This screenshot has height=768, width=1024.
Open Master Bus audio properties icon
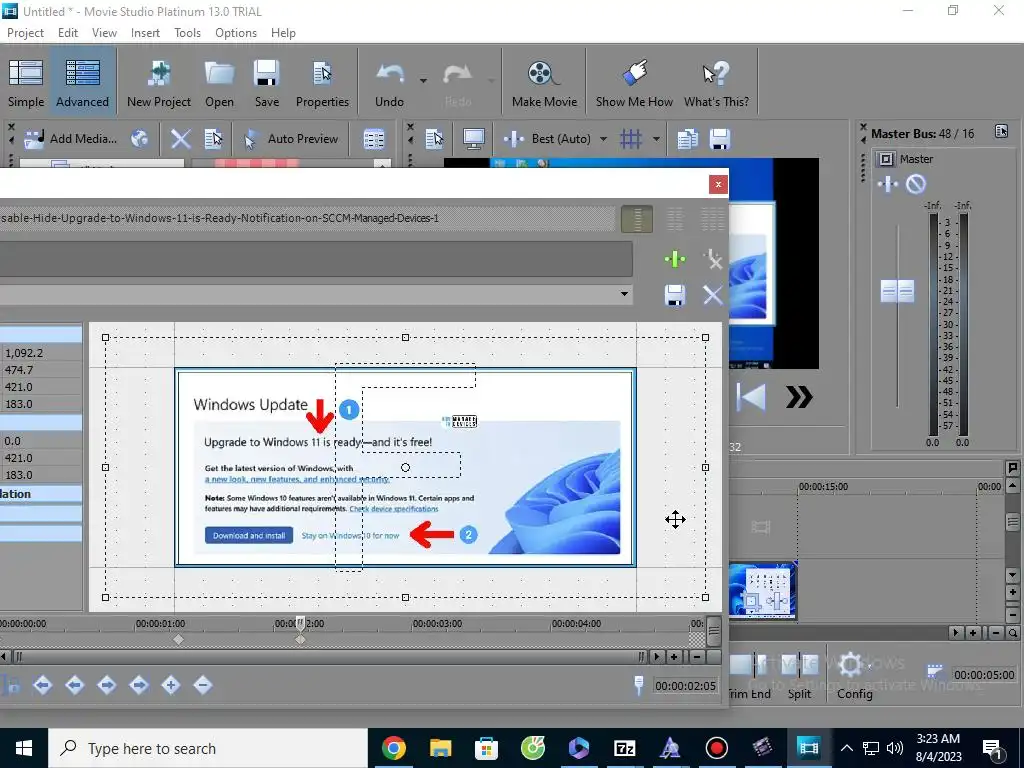tap(1001, 132)
